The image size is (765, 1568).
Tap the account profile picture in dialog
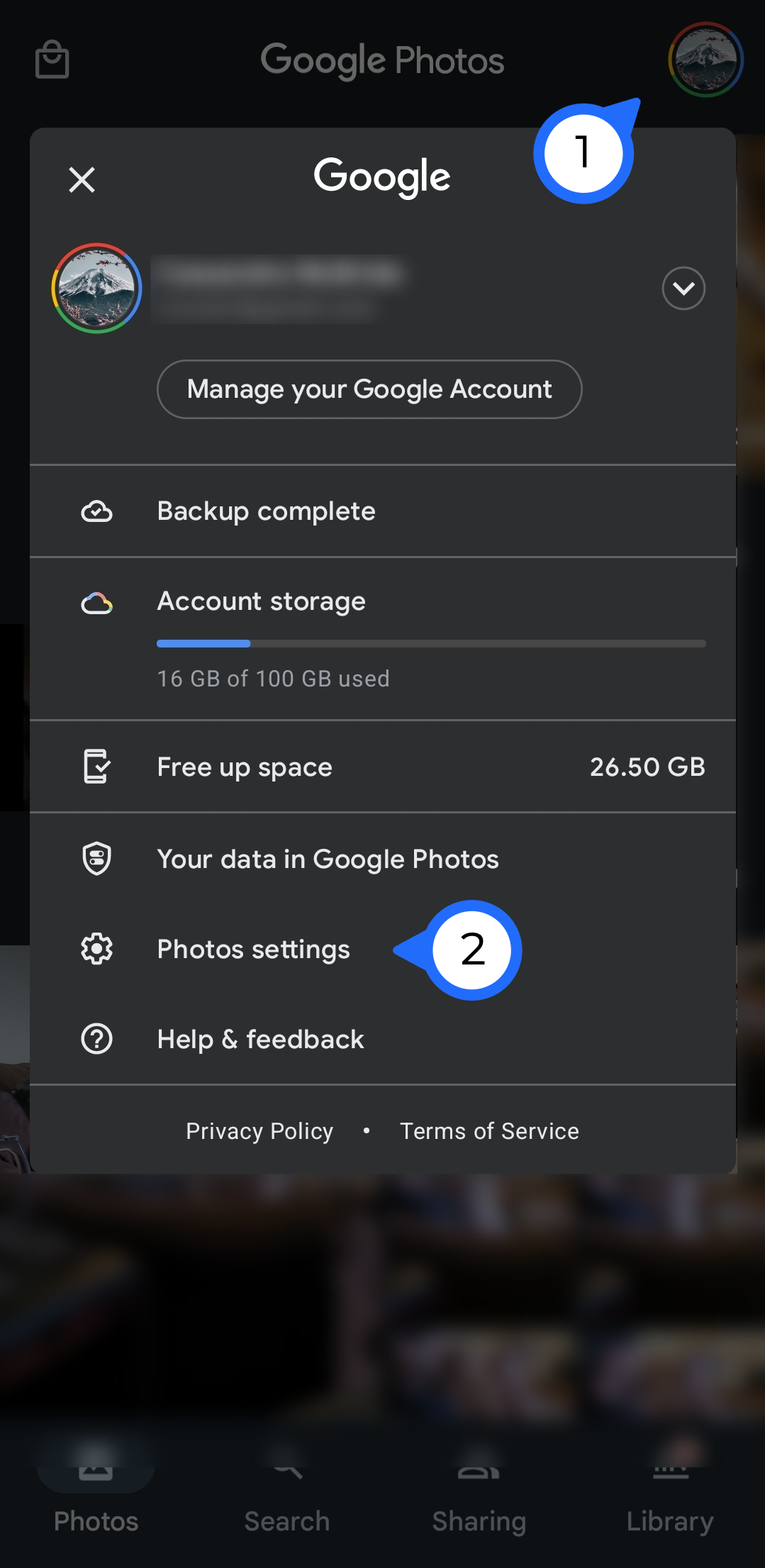tap(96, 288)
